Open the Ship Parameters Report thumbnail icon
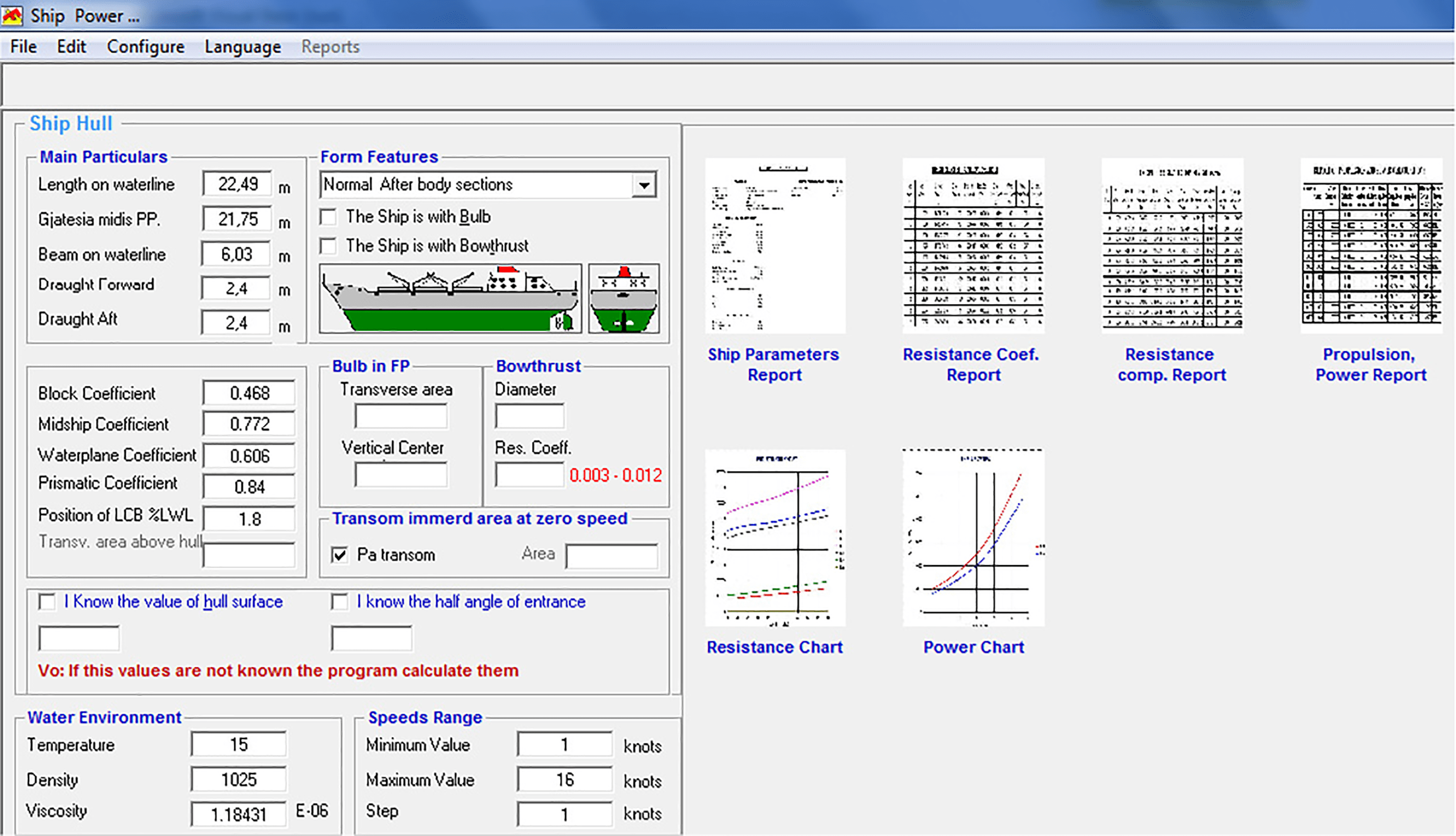The image size is (1456, 836). pos(775,246)
